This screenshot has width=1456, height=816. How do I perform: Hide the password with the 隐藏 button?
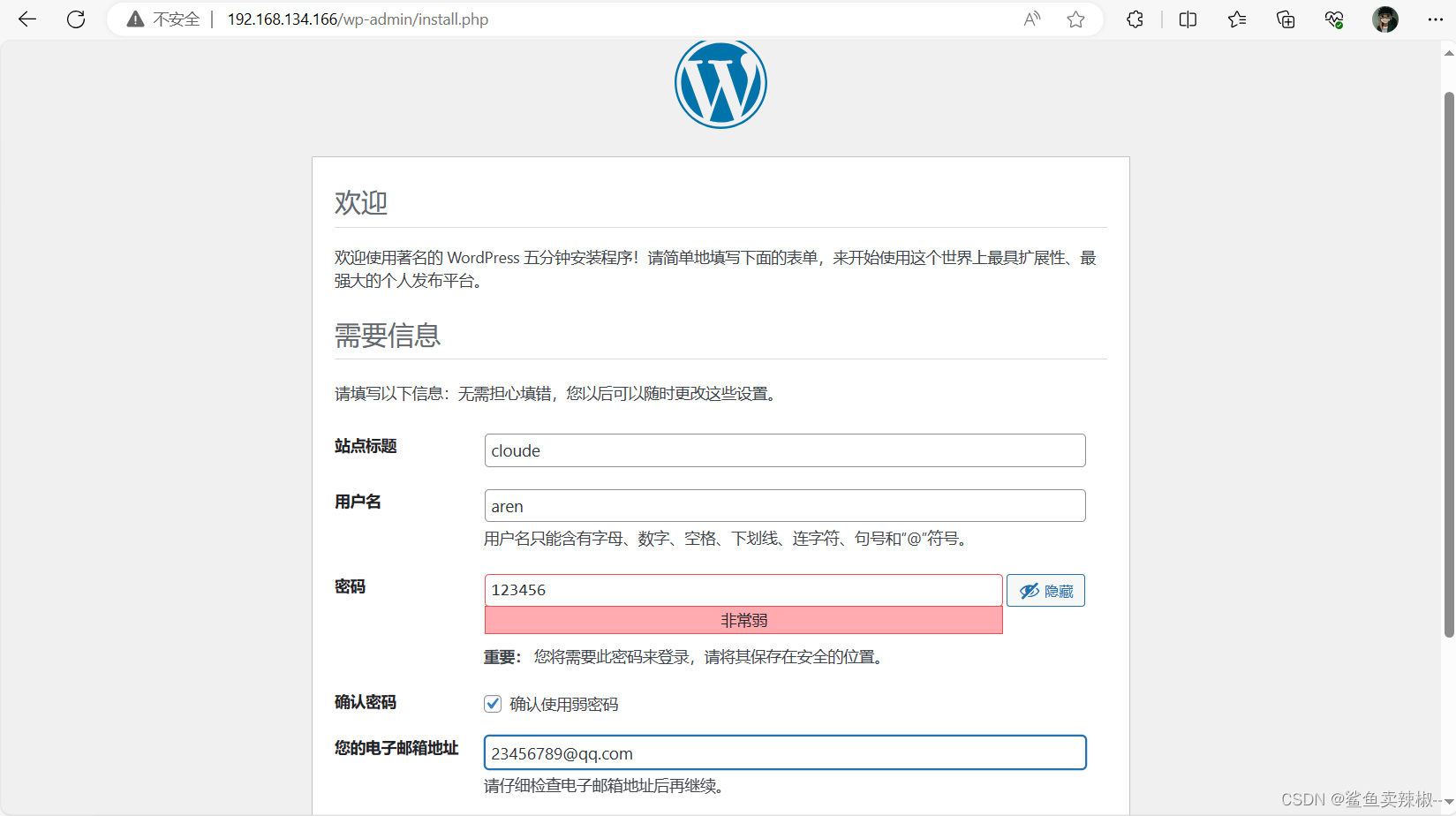point(1046,591)
